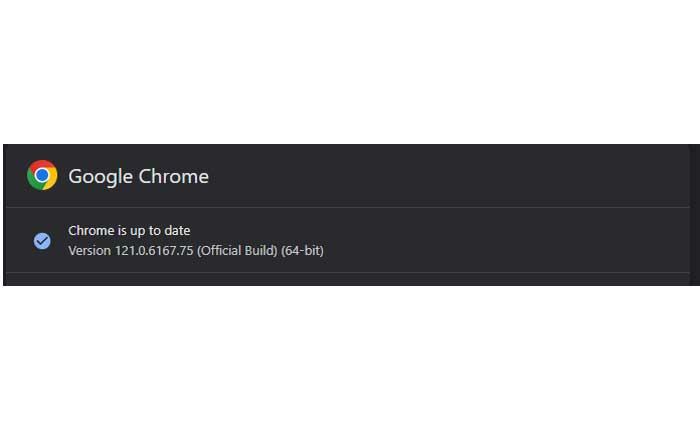This screenshot has height=430, width=700.
Task: Click the divider line below the version row
Action: coord(350,272)
